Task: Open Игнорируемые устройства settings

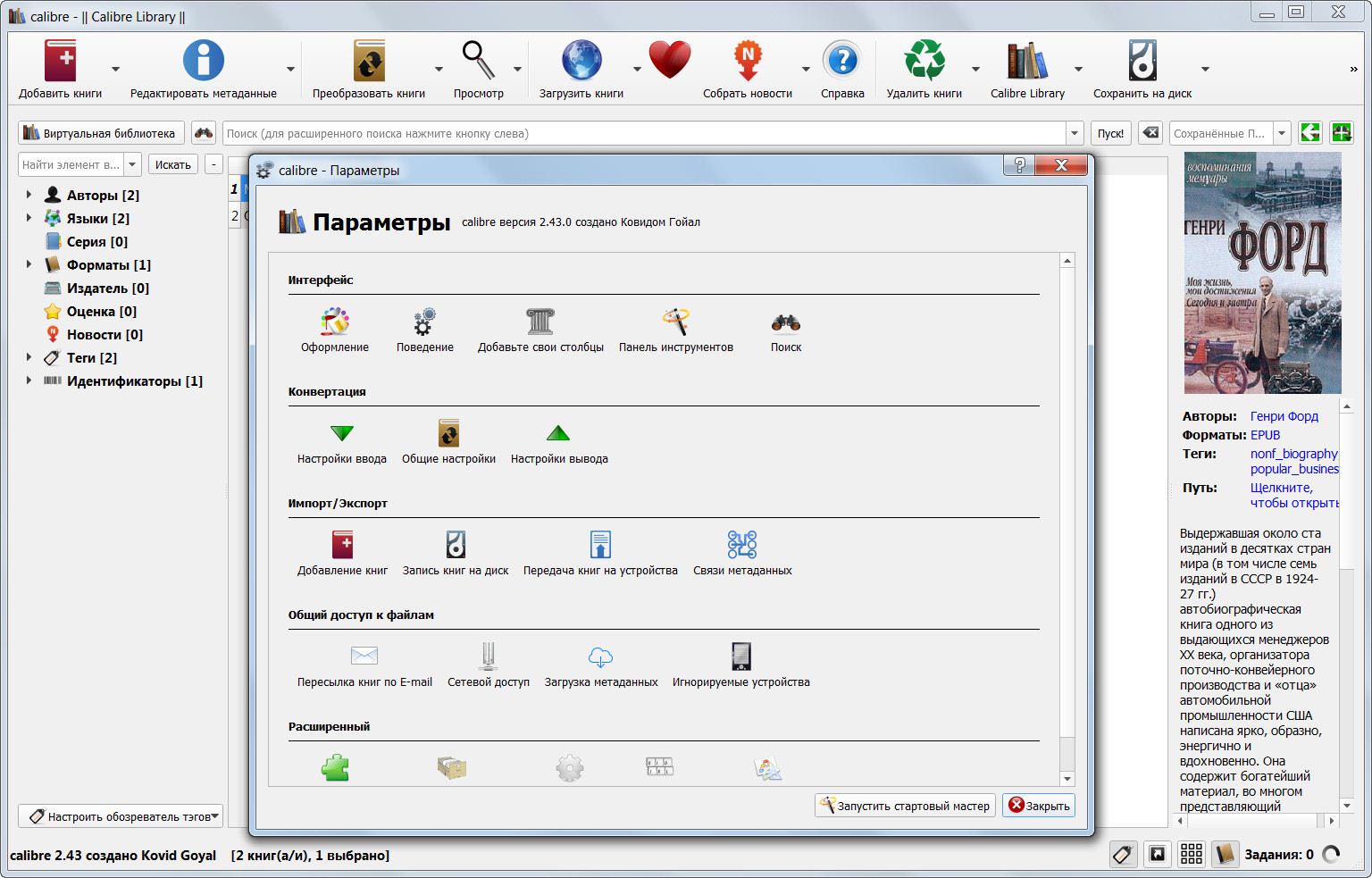Action: (741, 665)
